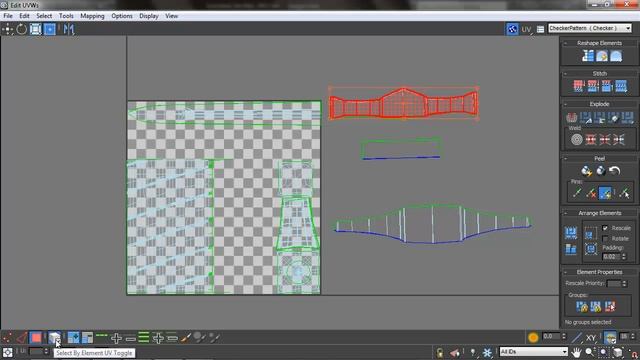Open the All IDs material dropdown
This screenshot has height=360, width=640.
pyautogui.click(x=533, y=351)
